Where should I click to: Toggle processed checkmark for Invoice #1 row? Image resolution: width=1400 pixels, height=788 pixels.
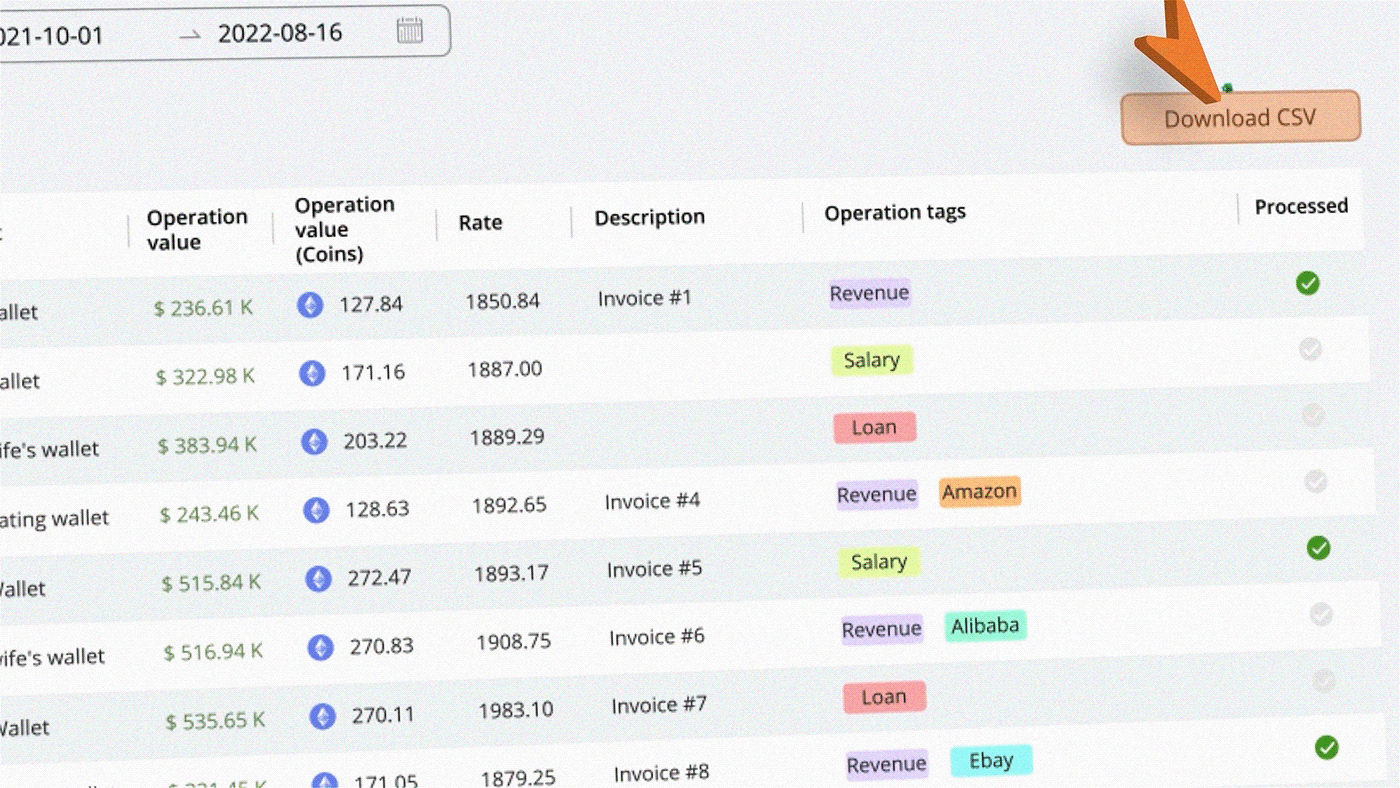click(1307, 284)
